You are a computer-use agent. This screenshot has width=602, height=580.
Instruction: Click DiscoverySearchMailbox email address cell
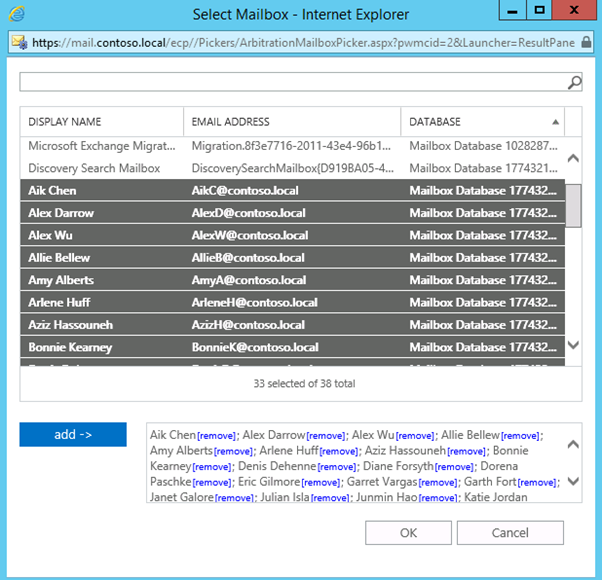tap(293, 168)
